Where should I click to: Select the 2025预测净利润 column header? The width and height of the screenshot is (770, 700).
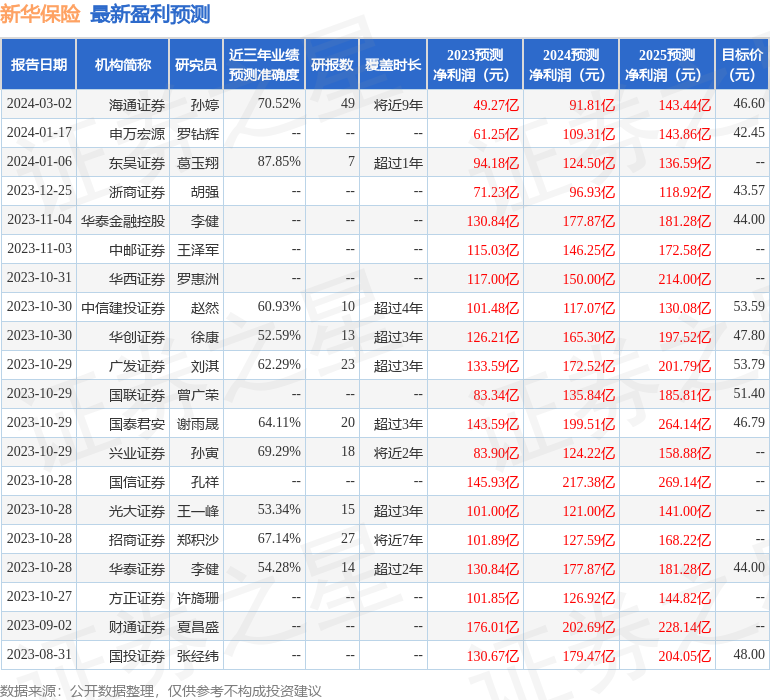(667, 64)
